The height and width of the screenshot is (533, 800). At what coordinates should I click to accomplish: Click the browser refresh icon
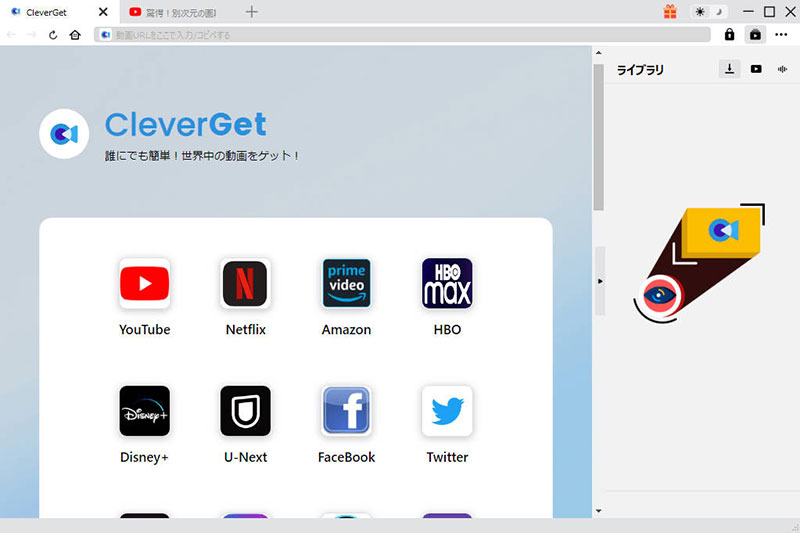pos(53,35)
